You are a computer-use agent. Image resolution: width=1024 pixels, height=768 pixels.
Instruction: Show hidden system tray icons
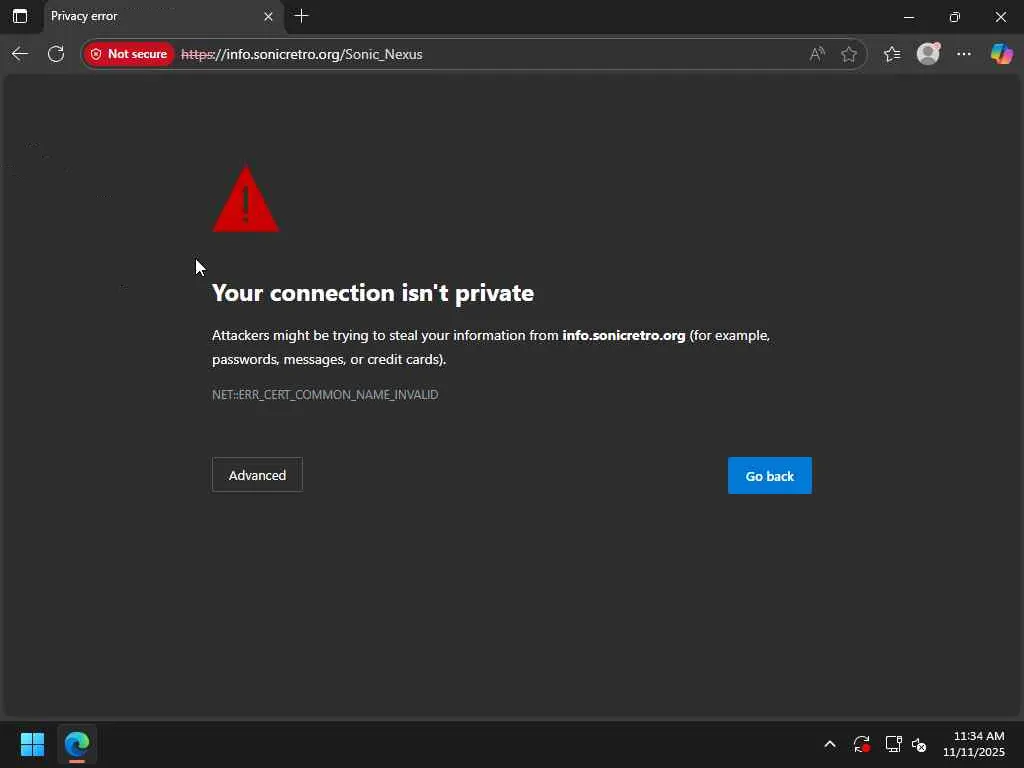[830, 744]
